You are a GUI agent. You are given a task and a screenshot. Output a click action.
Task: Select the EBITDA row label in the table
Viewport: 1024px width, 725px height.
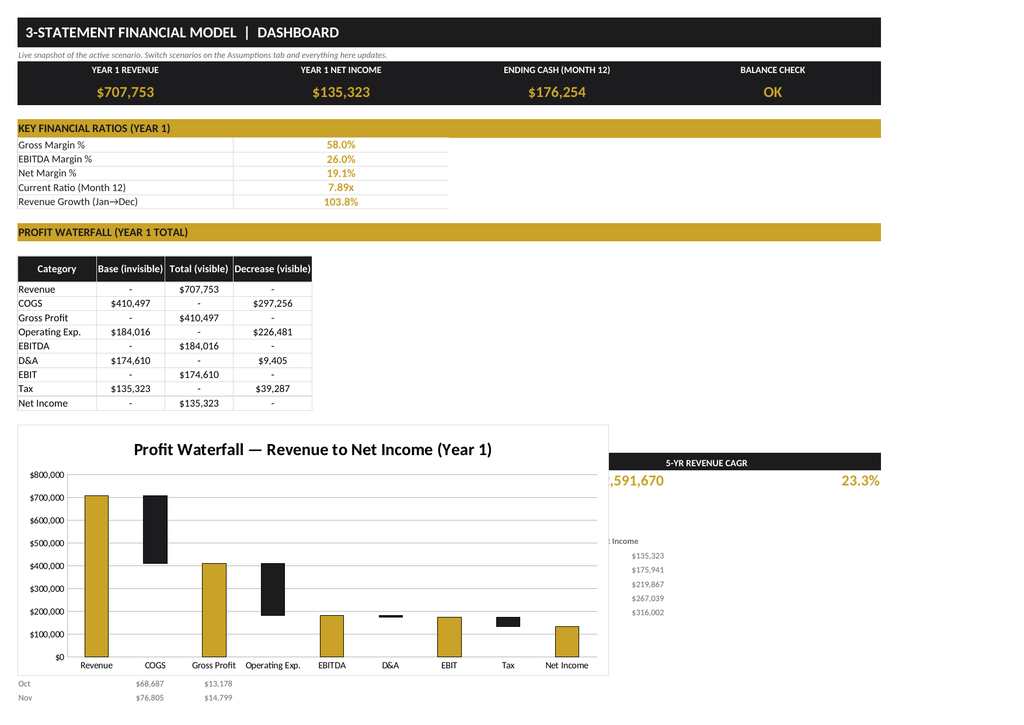pos(34,346)
